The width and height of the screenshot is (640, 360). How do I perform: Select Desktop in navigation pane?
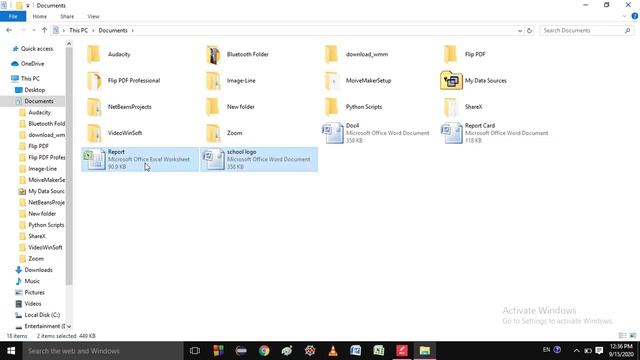click(x=34, y=90)
